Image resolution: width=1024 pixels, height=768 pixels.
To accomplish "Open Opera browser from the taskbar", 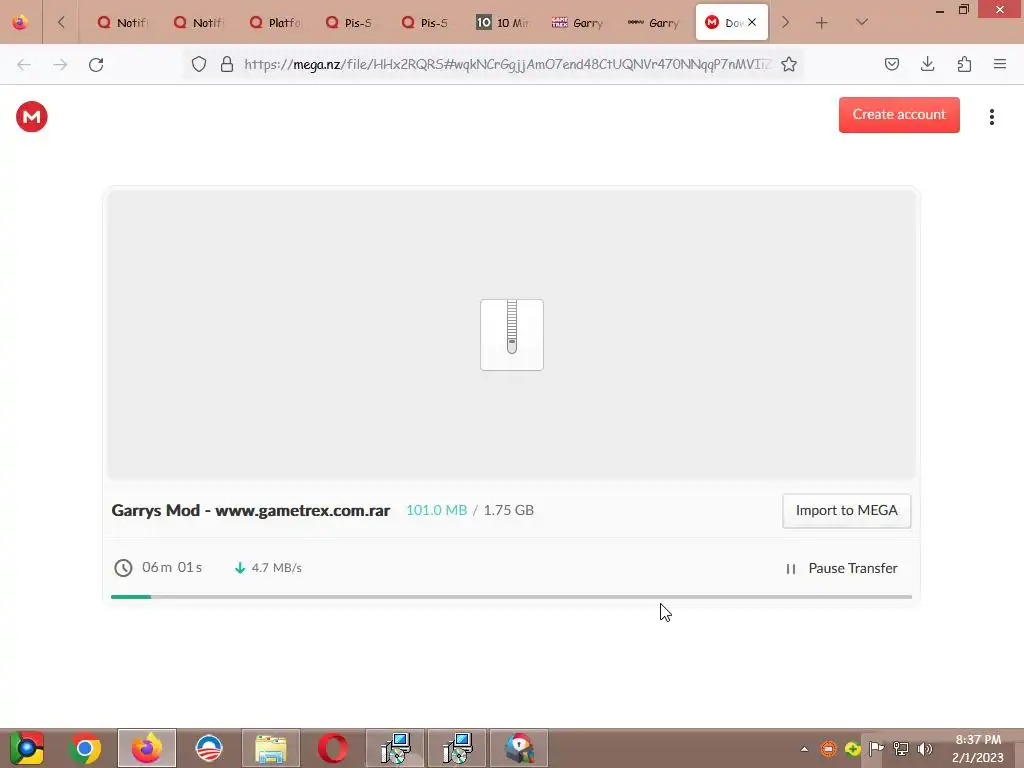I will 333,748.
